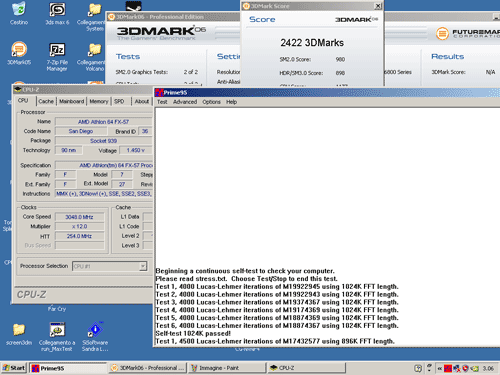Screen dimensions: 500x375
Task: Click the Voltage value 1.450 v
Action: (136, 150)
